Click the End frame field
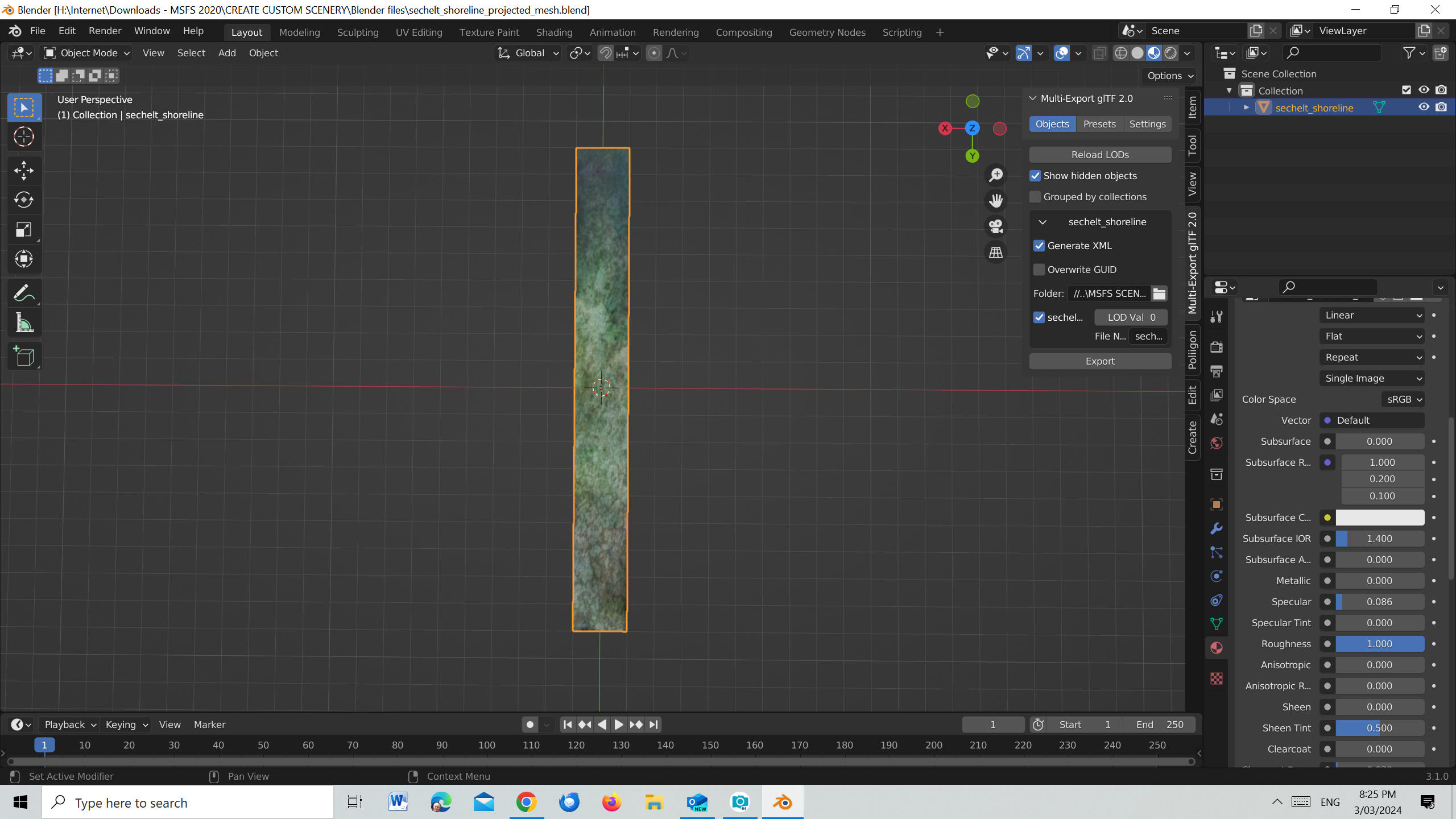The height and width of the screenshot is (819, 1456). pos(1159,725)
